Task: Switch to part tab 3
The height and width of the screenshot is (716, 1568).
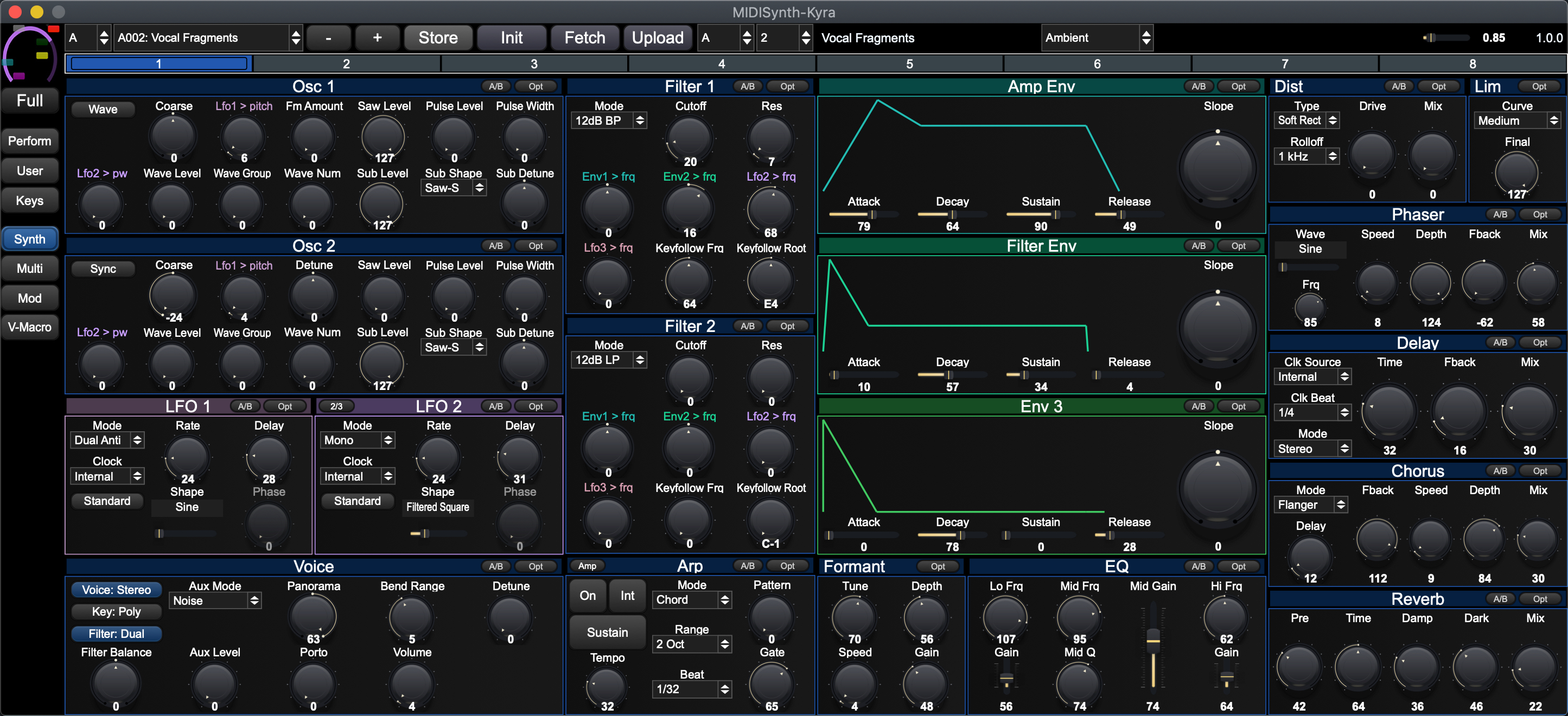Action: point(534,64)
